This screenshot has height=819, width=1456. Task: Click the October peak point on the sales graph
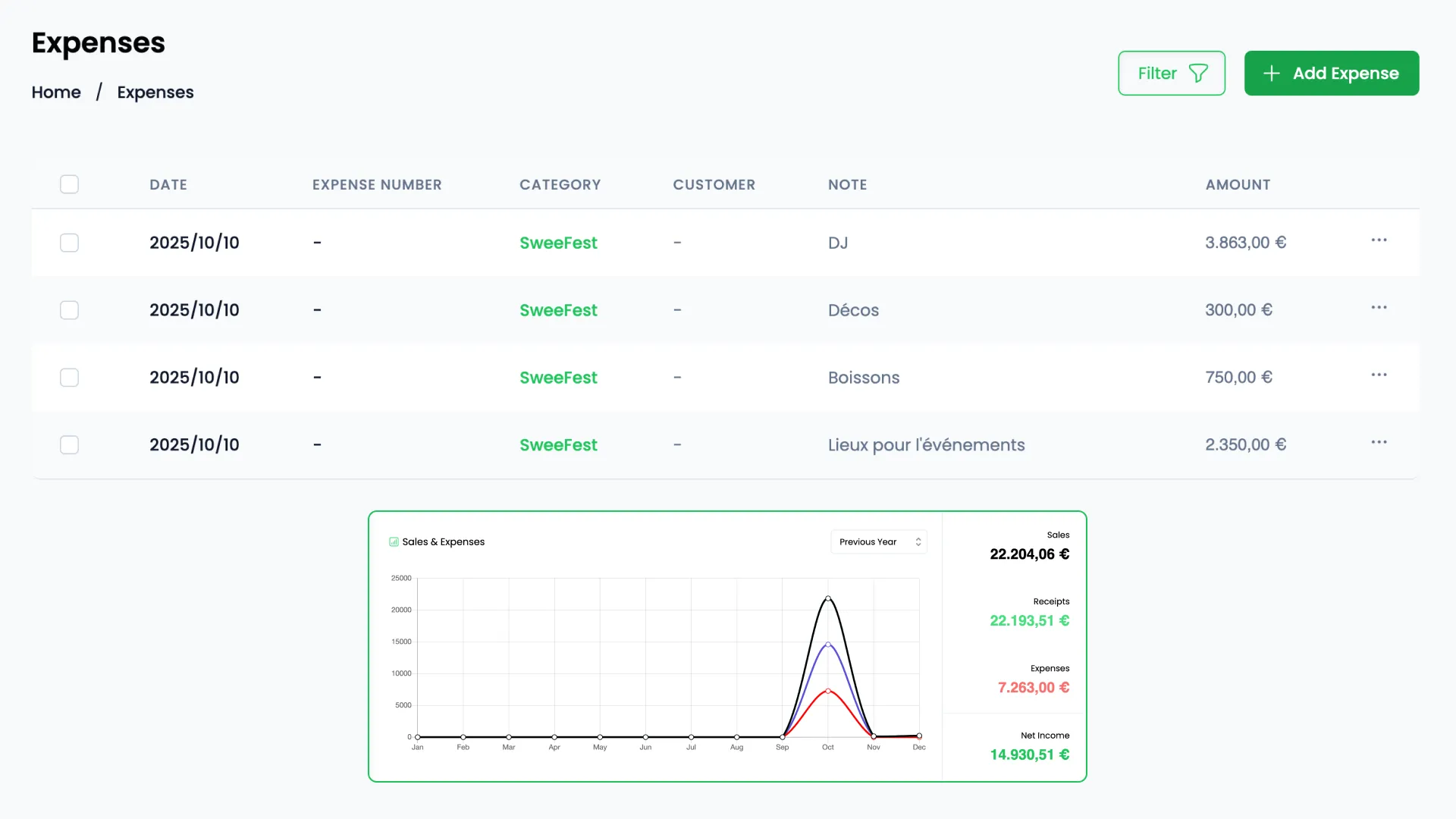tap(828, 599)
